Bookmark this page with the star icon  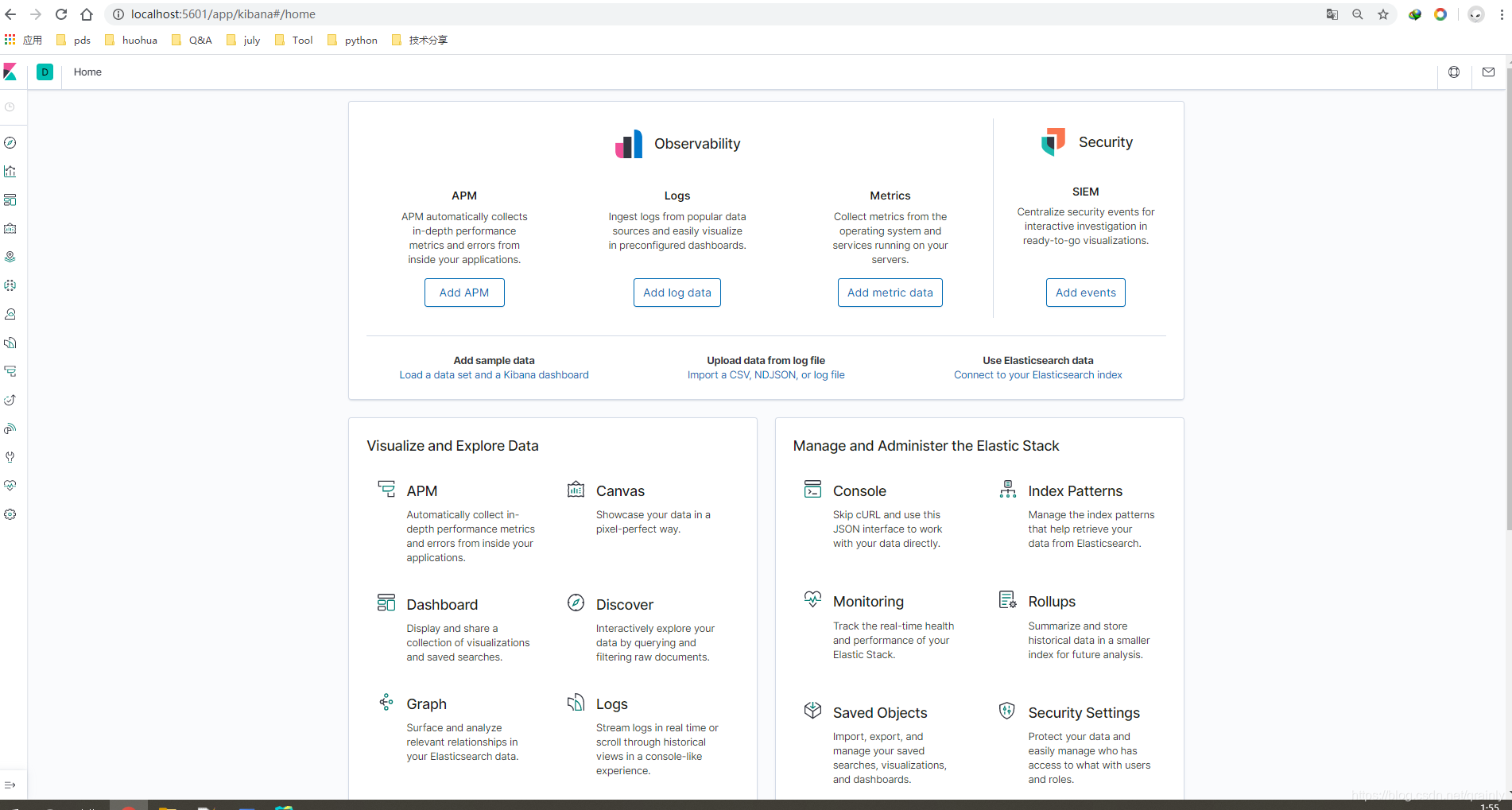pos(1383,14)
